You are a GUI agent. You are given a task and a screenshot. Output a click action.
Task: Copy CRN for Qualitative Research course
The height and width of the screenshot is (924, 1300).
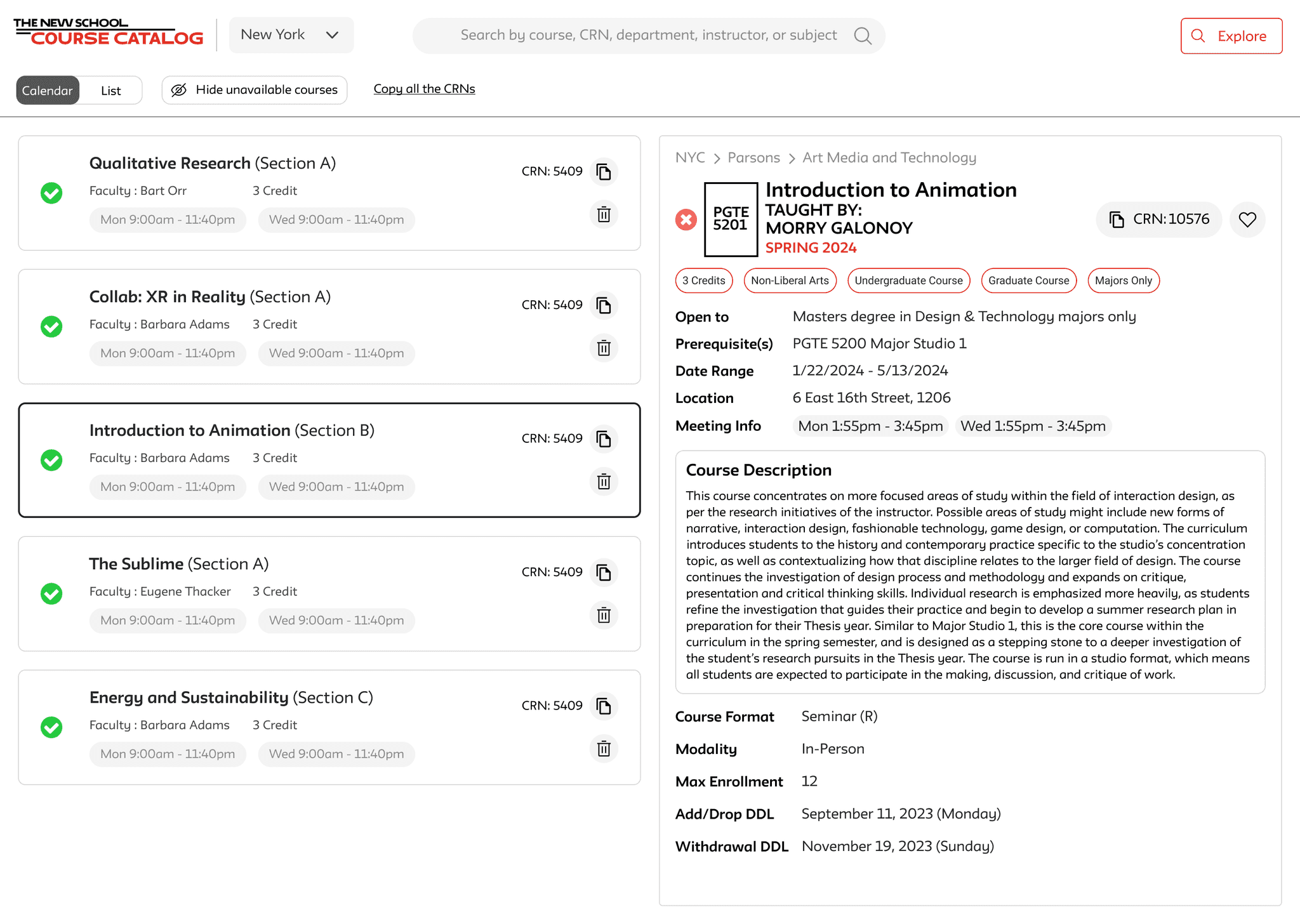(x=604, y=171)
